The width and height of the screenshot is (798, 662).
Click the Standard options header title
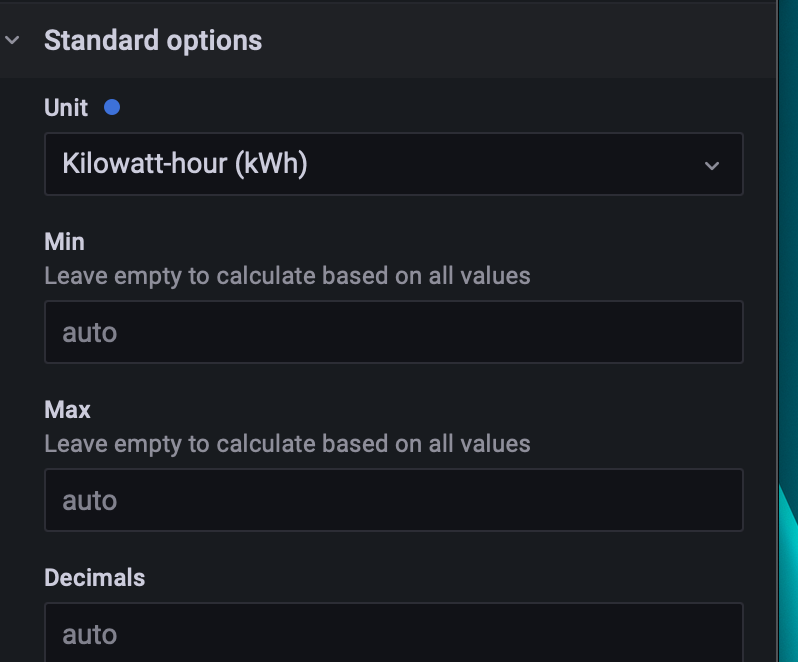coord(153,41)
